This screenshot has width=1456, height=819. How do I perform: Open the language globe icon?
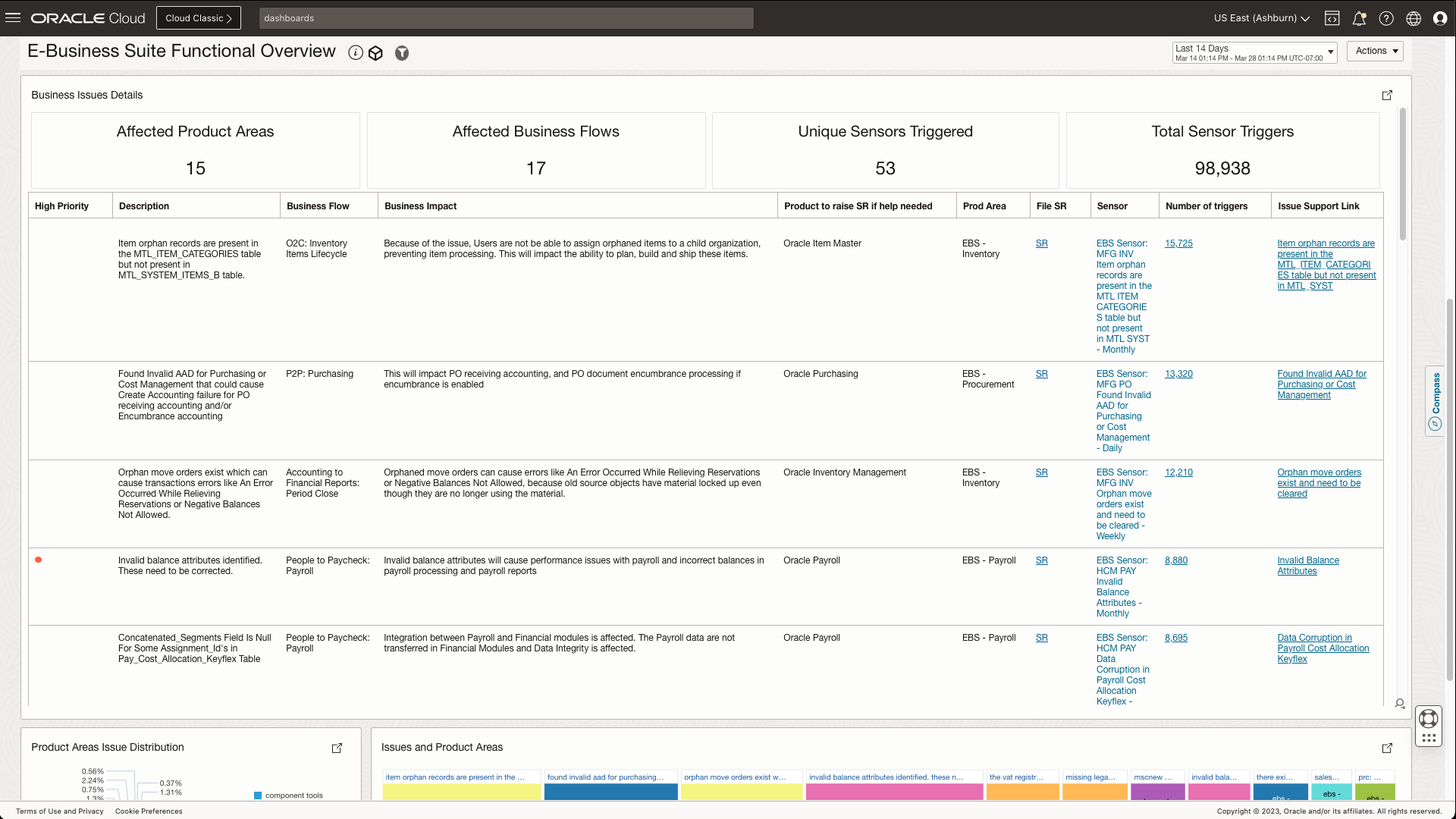1414,18
